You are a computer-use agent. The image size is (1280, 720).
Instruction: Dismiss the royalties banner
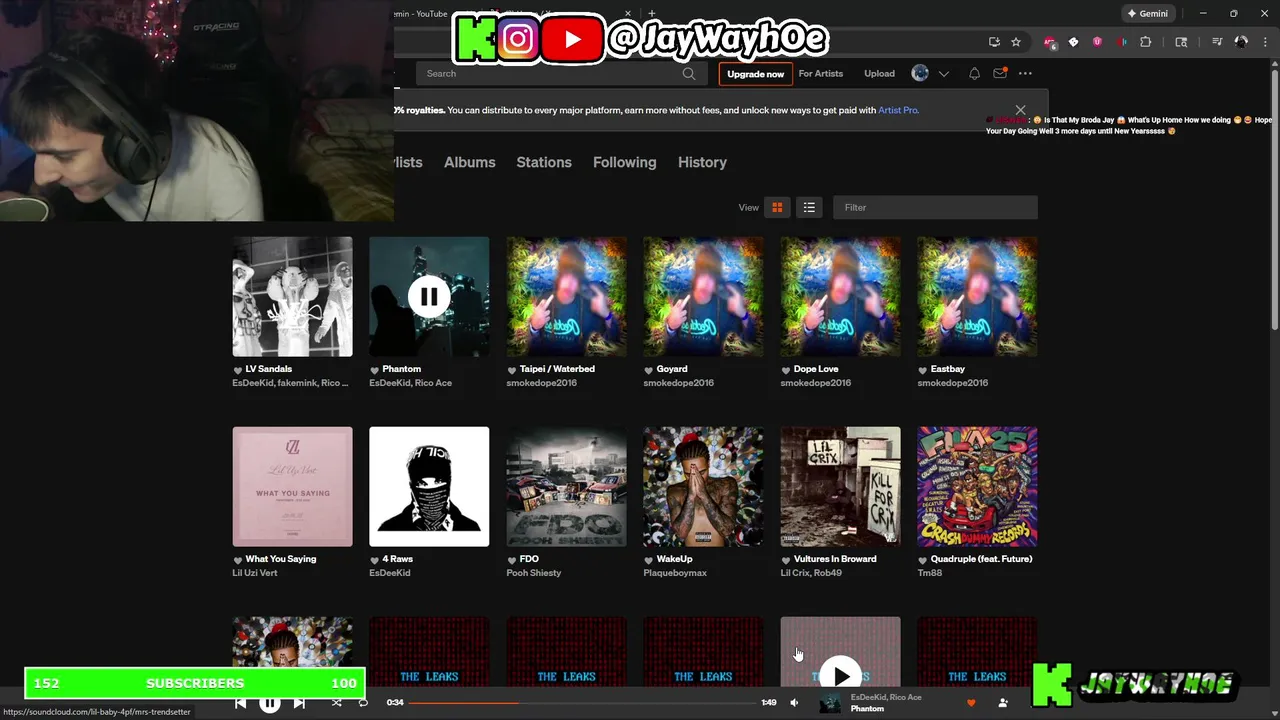pos(1020,110)
